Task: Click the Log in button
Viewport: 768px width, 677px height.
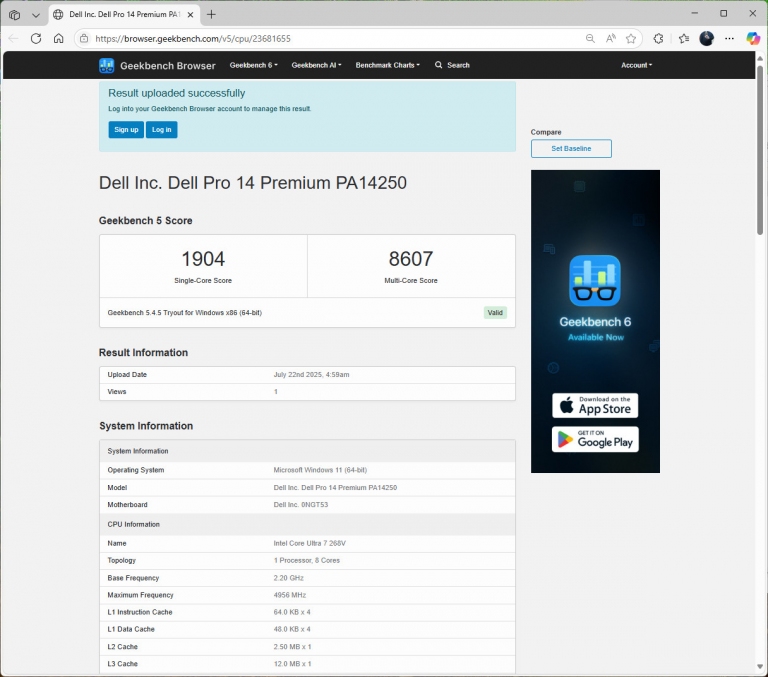Action: click(162, 130)
